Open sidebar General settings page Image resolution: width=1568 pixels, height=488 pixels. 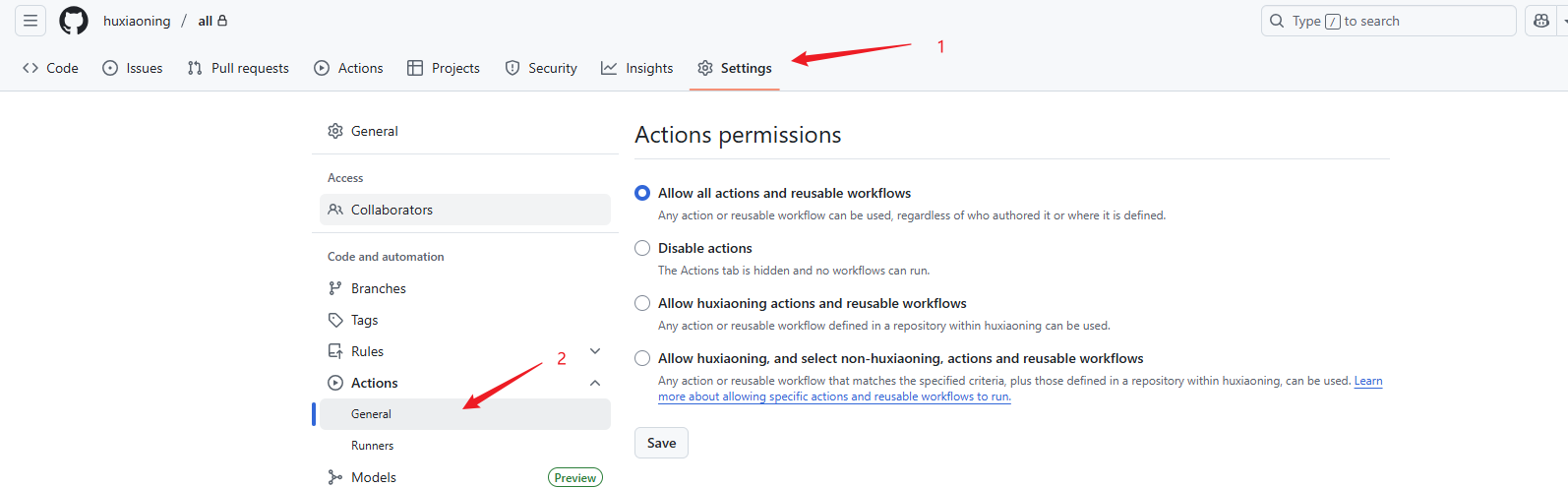coord(465,131)
